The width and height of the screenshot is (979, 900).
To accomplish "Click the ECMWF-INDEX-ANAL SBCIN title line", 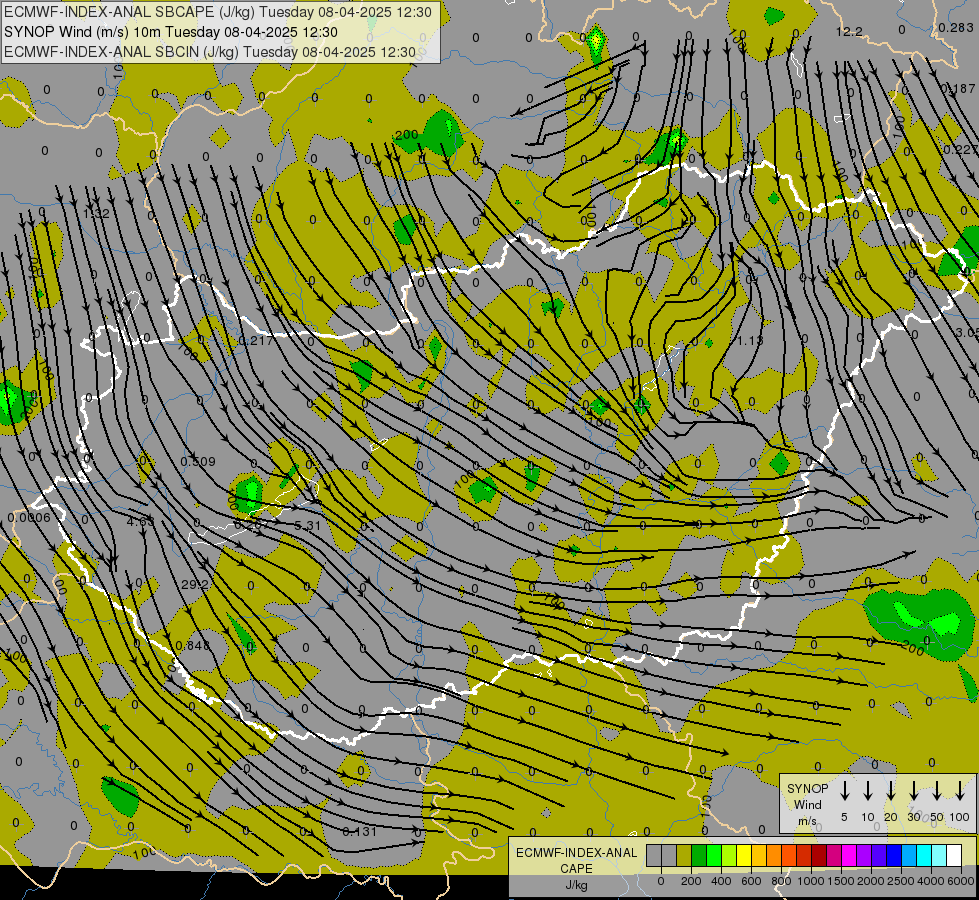I will [x=210, y=52].
